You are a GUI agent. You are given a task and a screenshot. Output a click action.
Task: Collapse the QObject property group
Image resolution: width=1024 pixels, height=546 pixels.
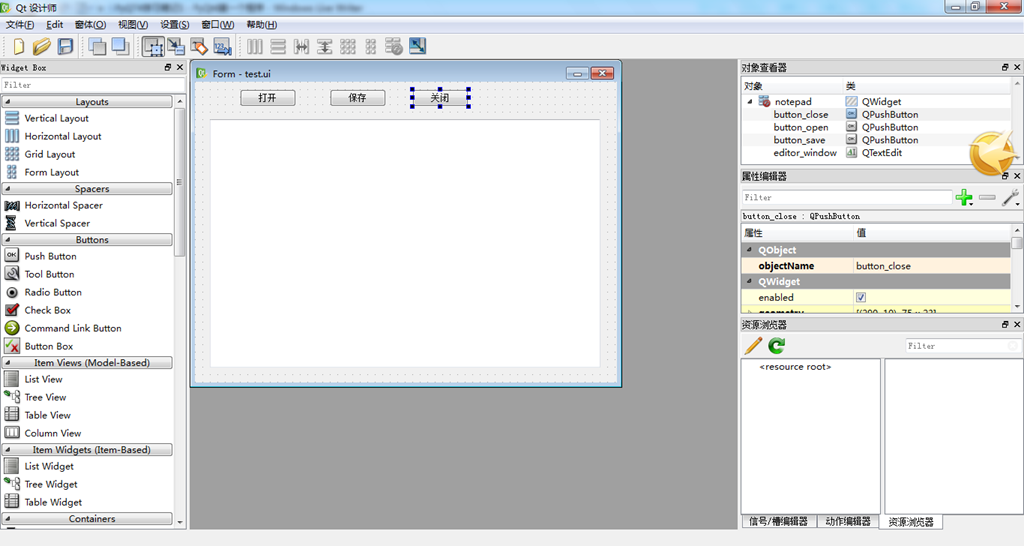click(749, 250)
